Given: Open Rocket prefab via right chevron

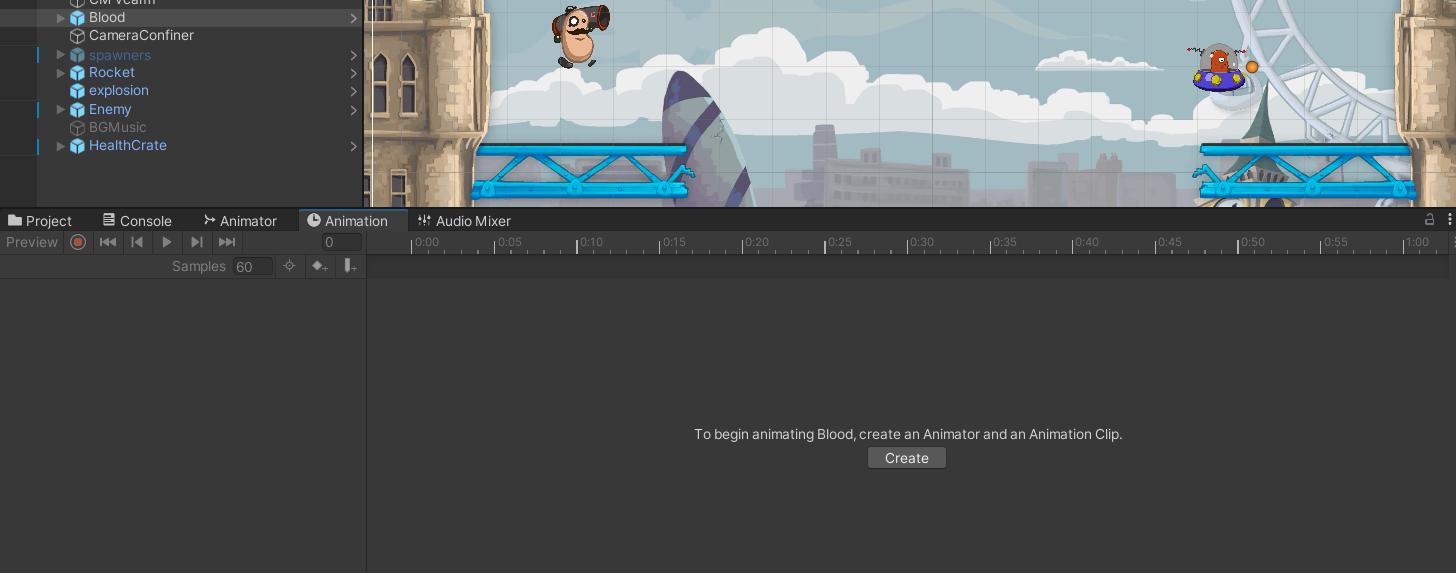Looking at the screenshot, I should click(353, 73).
